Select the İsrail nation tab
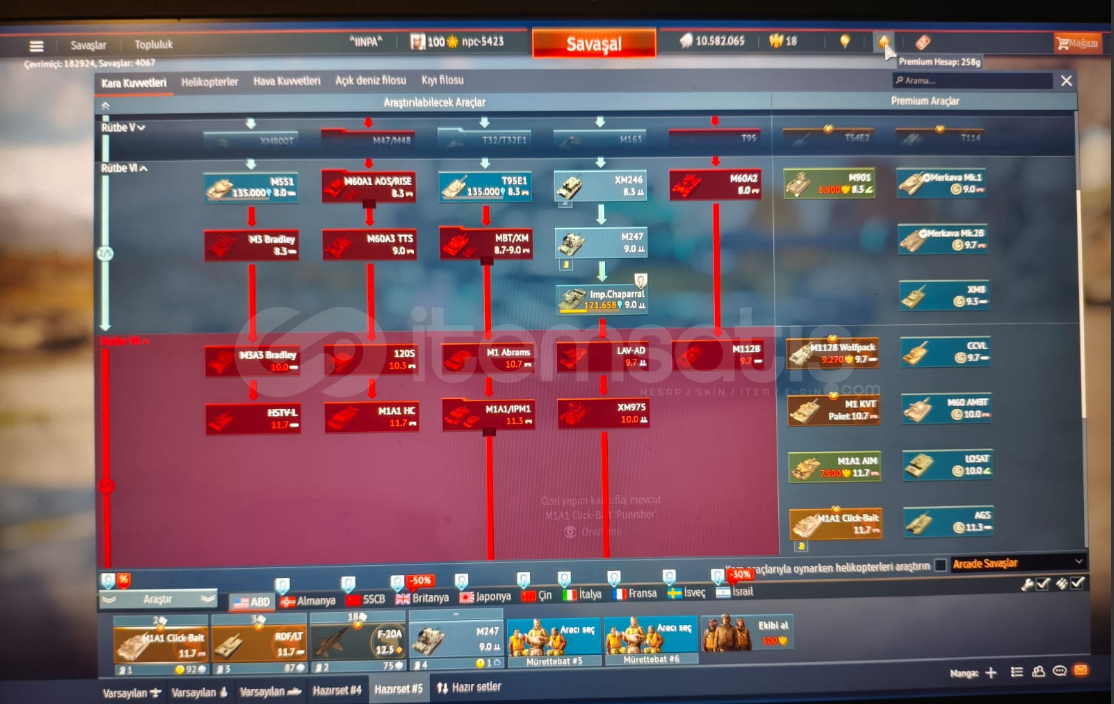 tap(735, 592)
